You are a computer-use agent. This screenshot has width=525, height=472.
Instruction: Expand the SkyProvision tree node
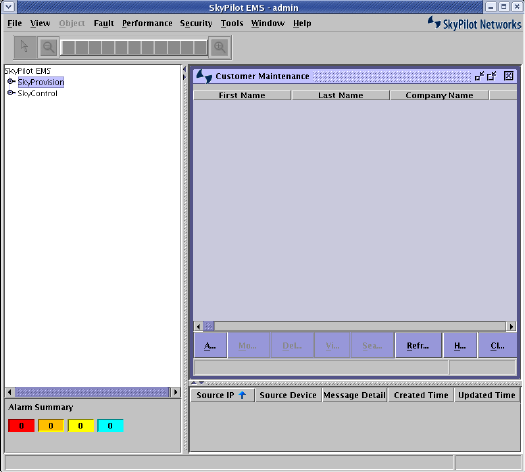[11, 81]
